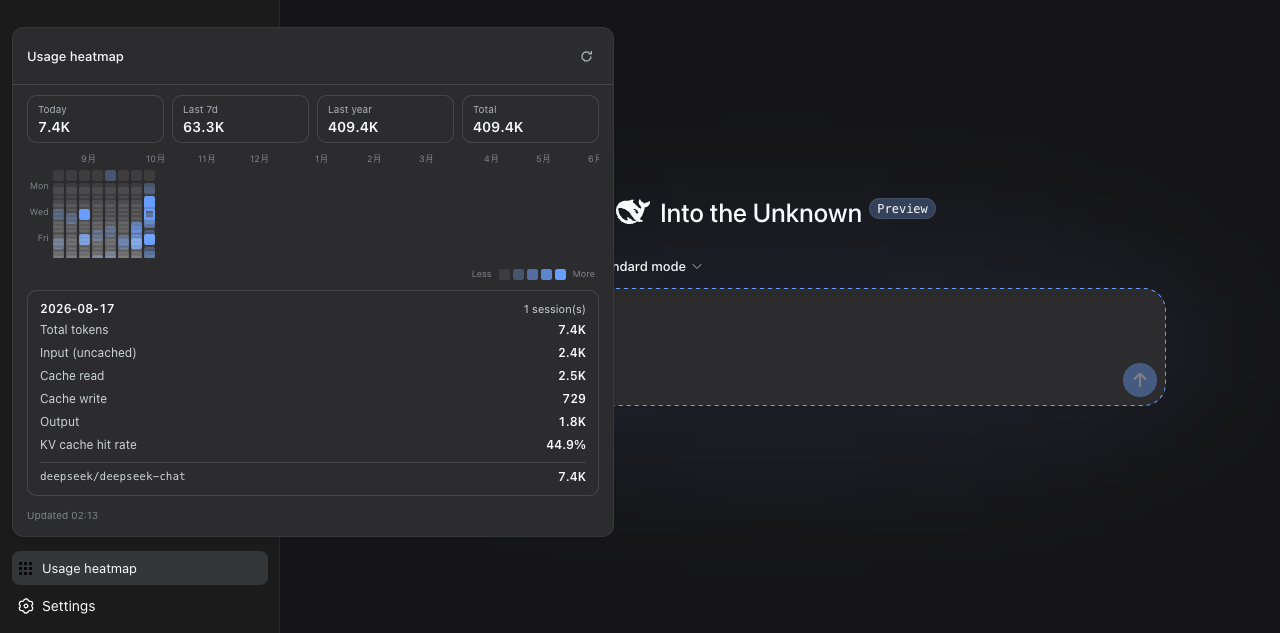Select the Total usage card
The image size is (1280, 633).
(530, 119)
